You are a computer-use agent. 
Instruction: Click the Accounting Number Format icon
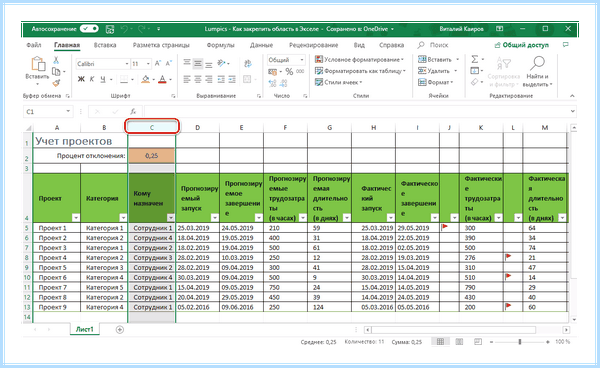(x=273, y=72)
